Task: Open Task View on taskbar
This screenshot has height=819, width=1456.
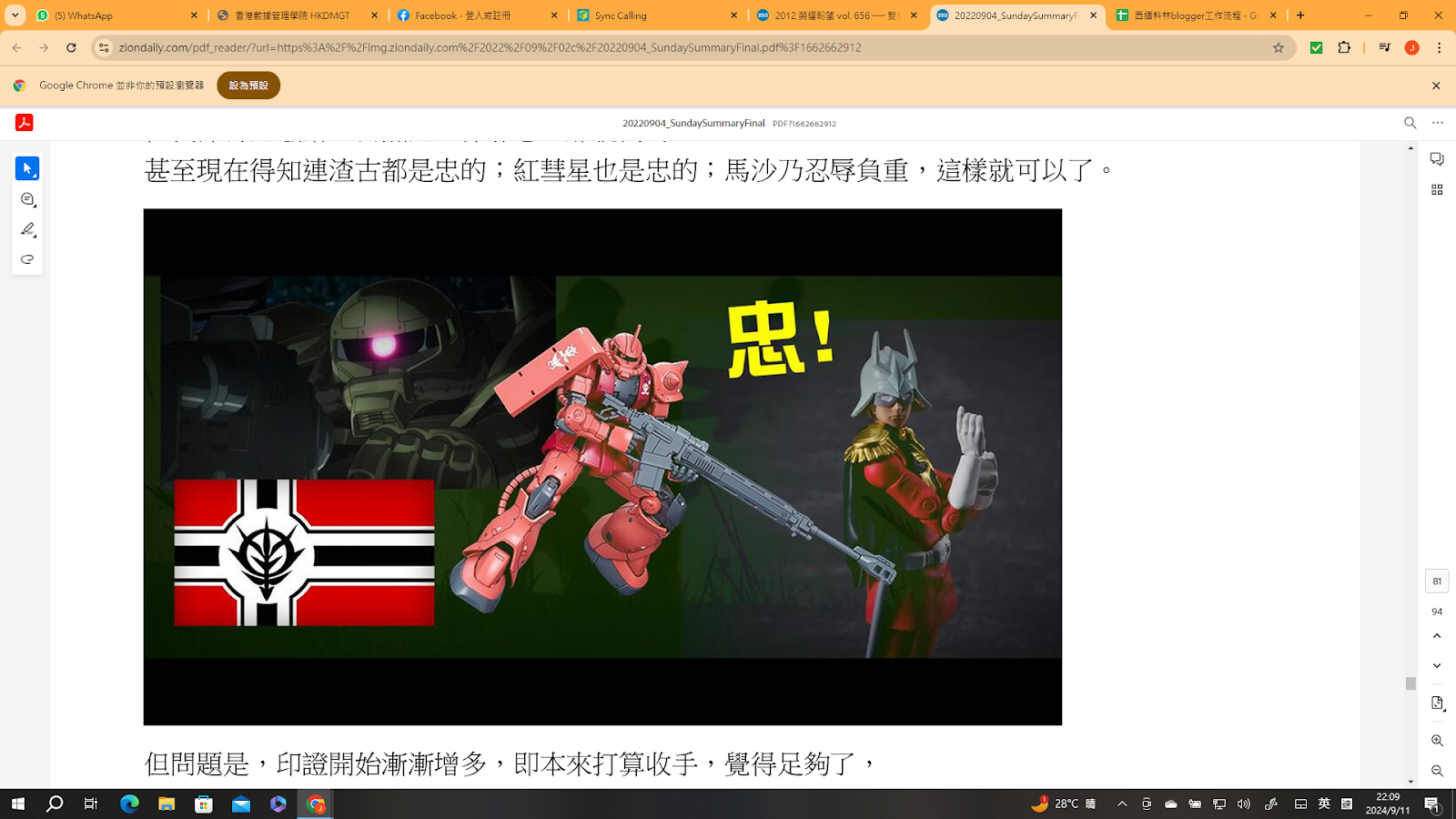Action: coord(91,804)
